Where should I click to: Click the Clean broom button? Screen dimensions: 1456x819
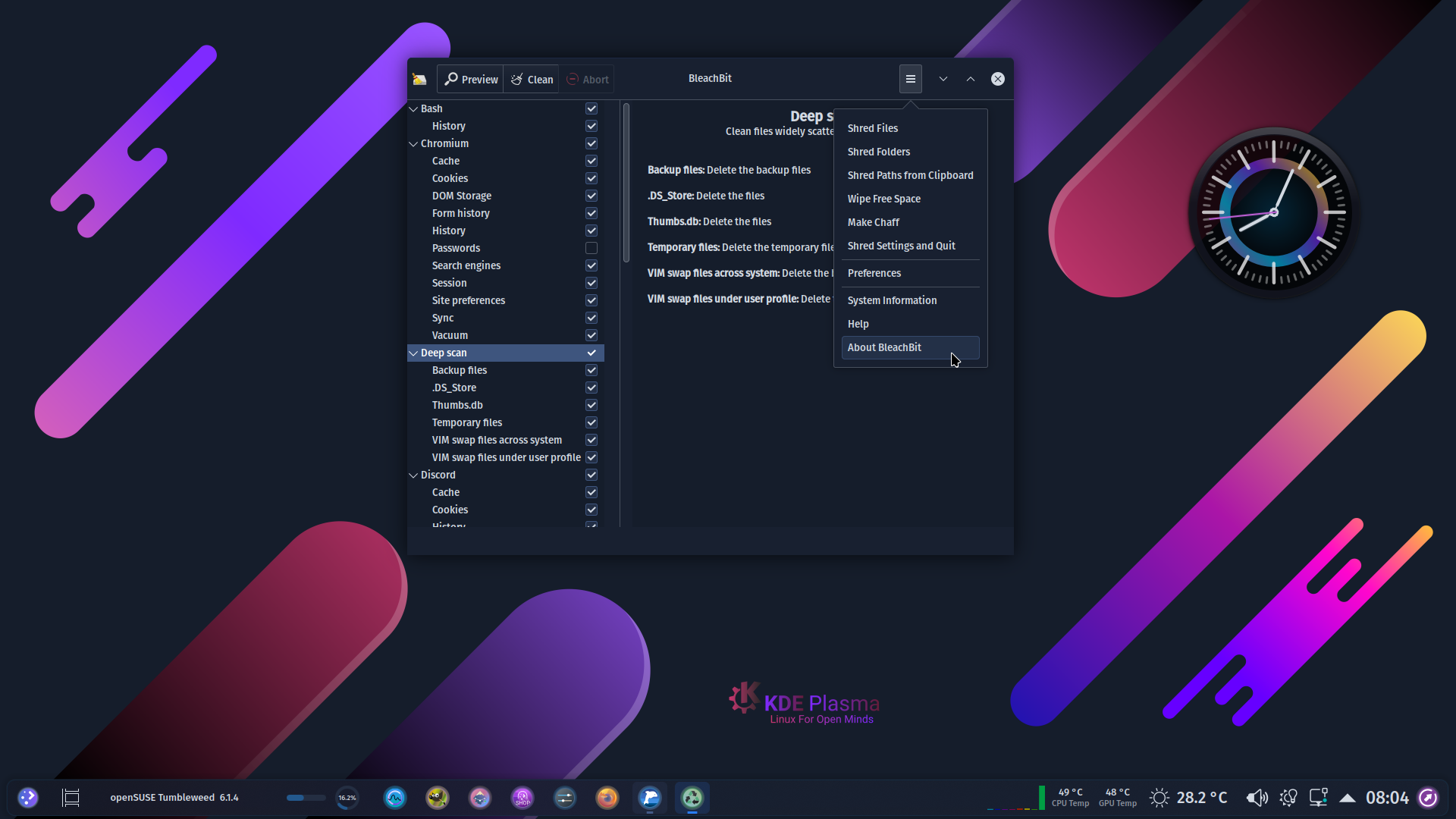click(x=531, y=79)
